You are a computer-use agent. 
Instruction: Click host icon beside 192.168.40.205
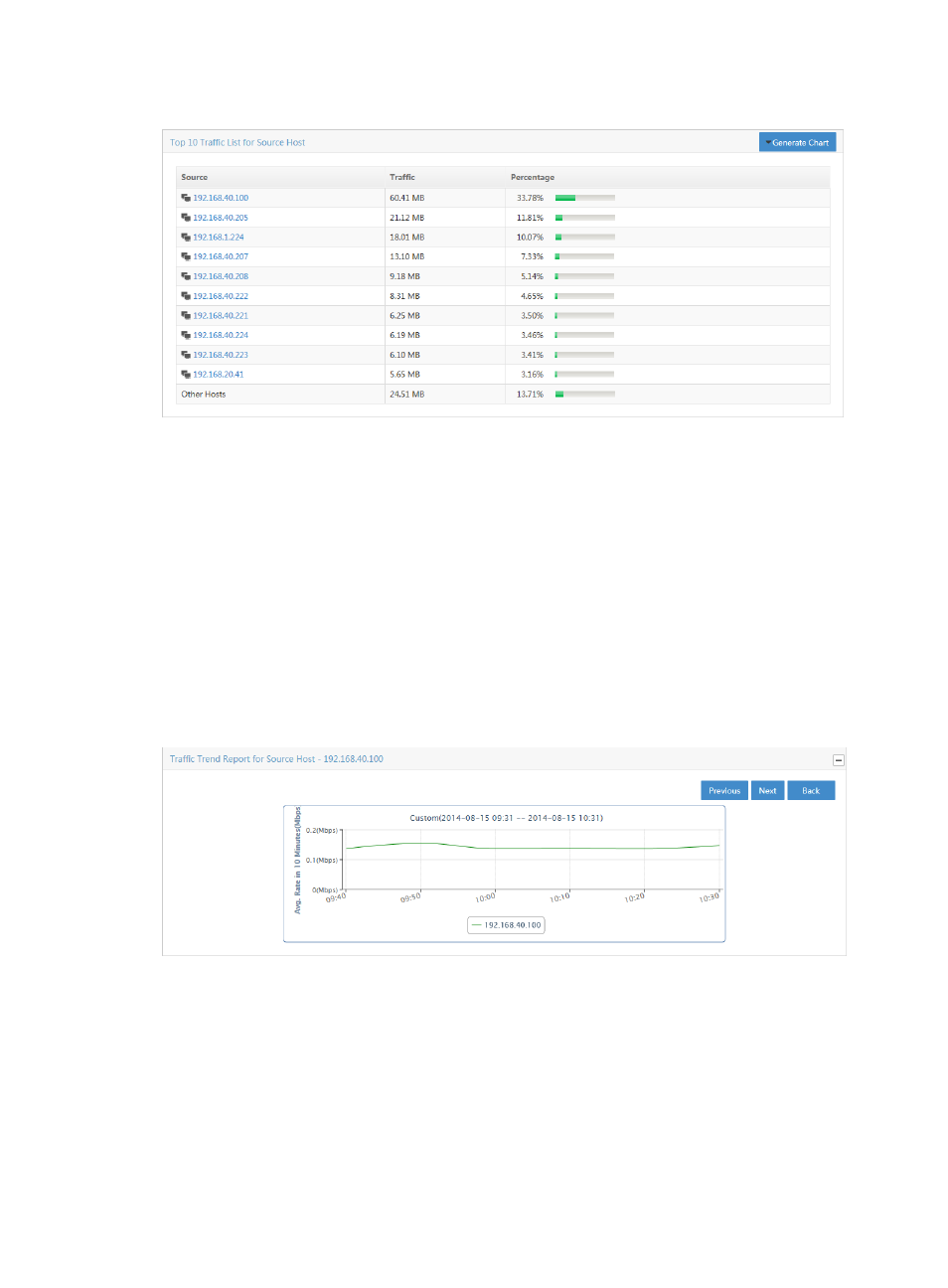tap(186, 218)
